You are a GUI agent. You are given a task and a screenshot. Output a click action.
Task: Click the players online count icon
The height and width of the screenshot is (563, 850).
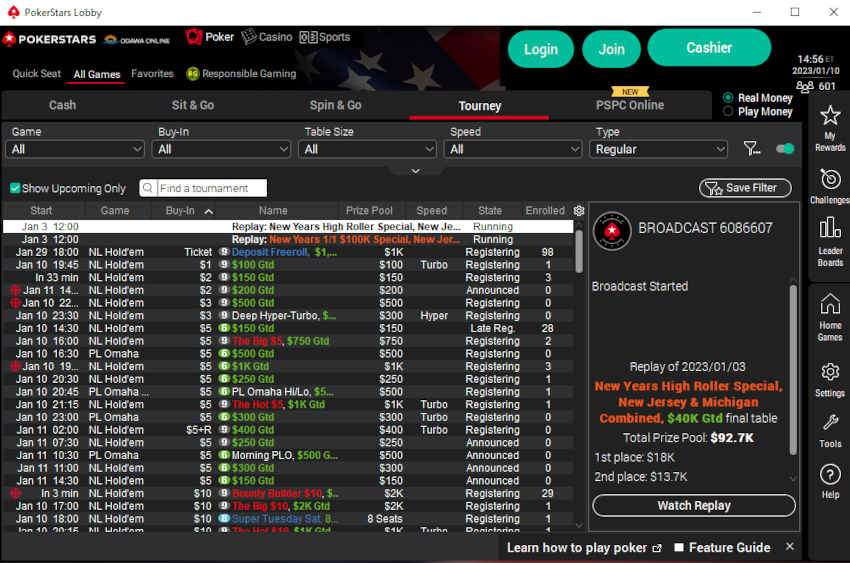[x=804, y=86]
